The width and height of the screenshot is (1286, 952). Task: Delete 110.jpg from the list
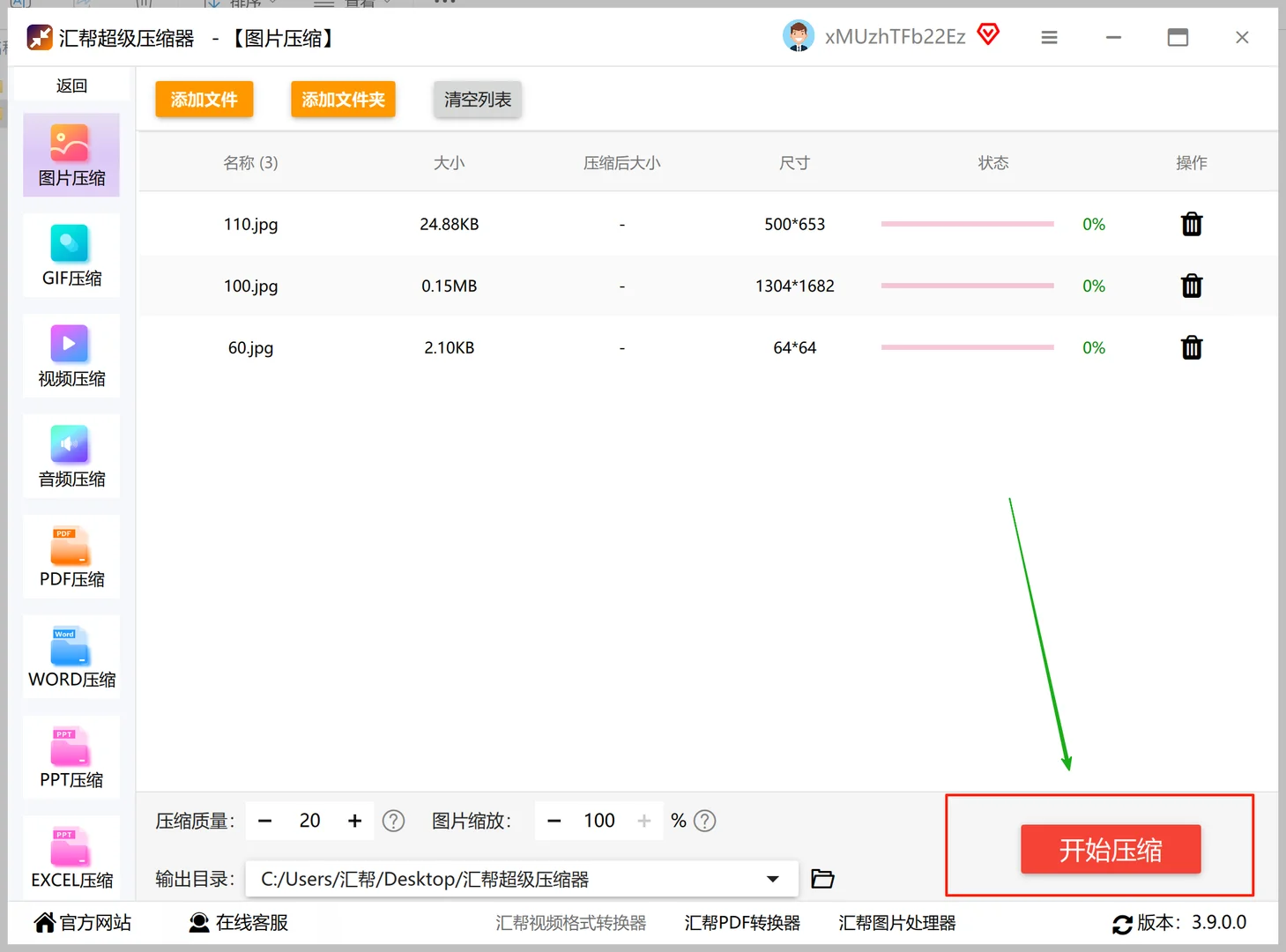pos(1191,224)
